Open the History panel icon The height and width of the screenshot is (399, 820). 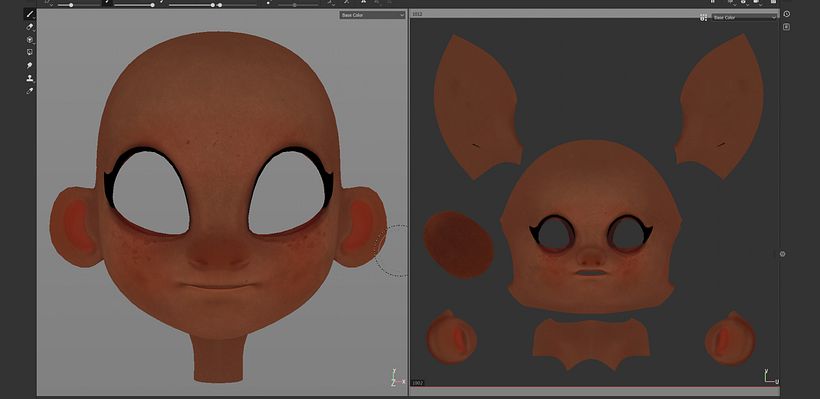point(787,14)
